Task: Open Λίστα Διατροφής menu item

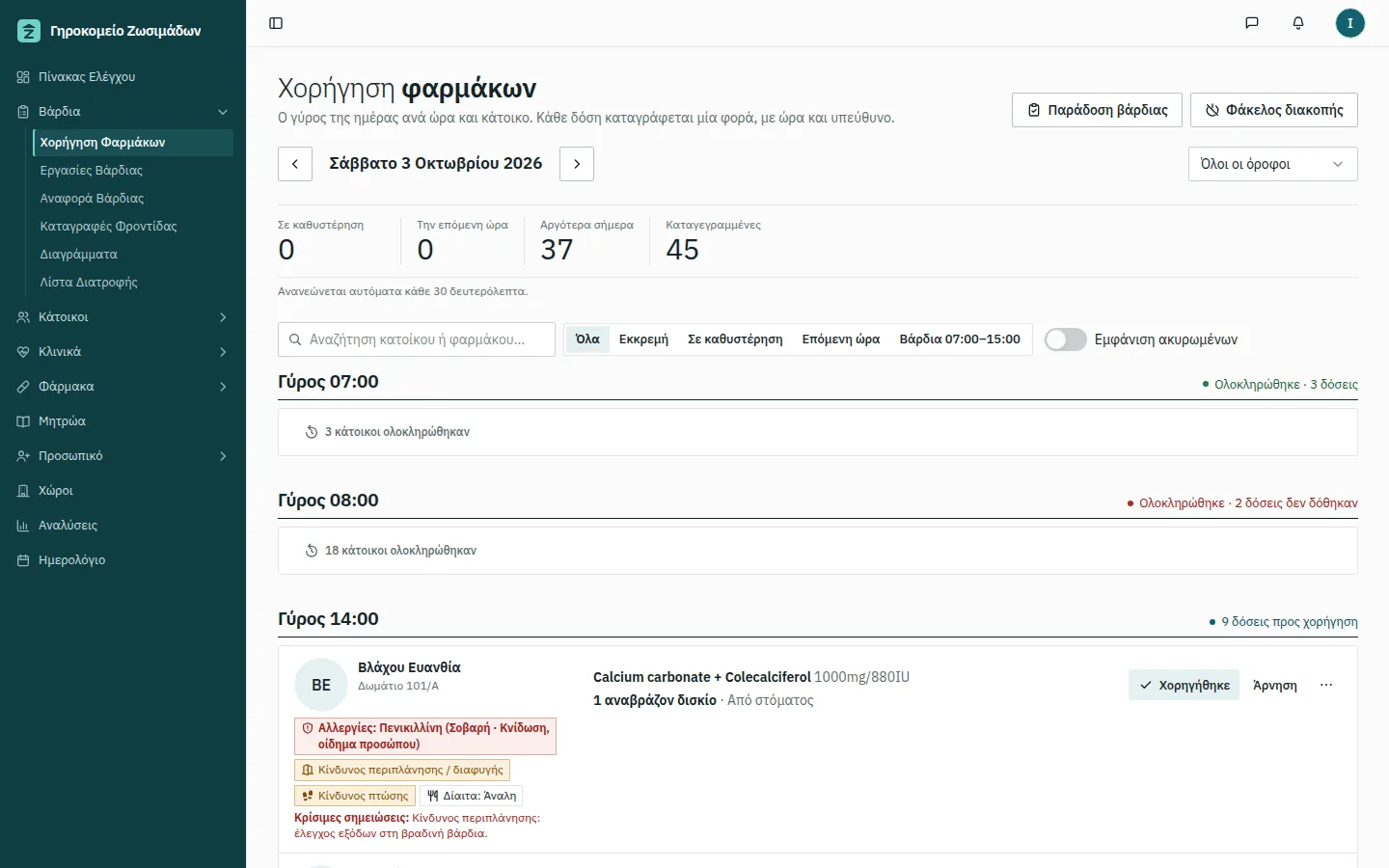Action: (x=133, y=283)
